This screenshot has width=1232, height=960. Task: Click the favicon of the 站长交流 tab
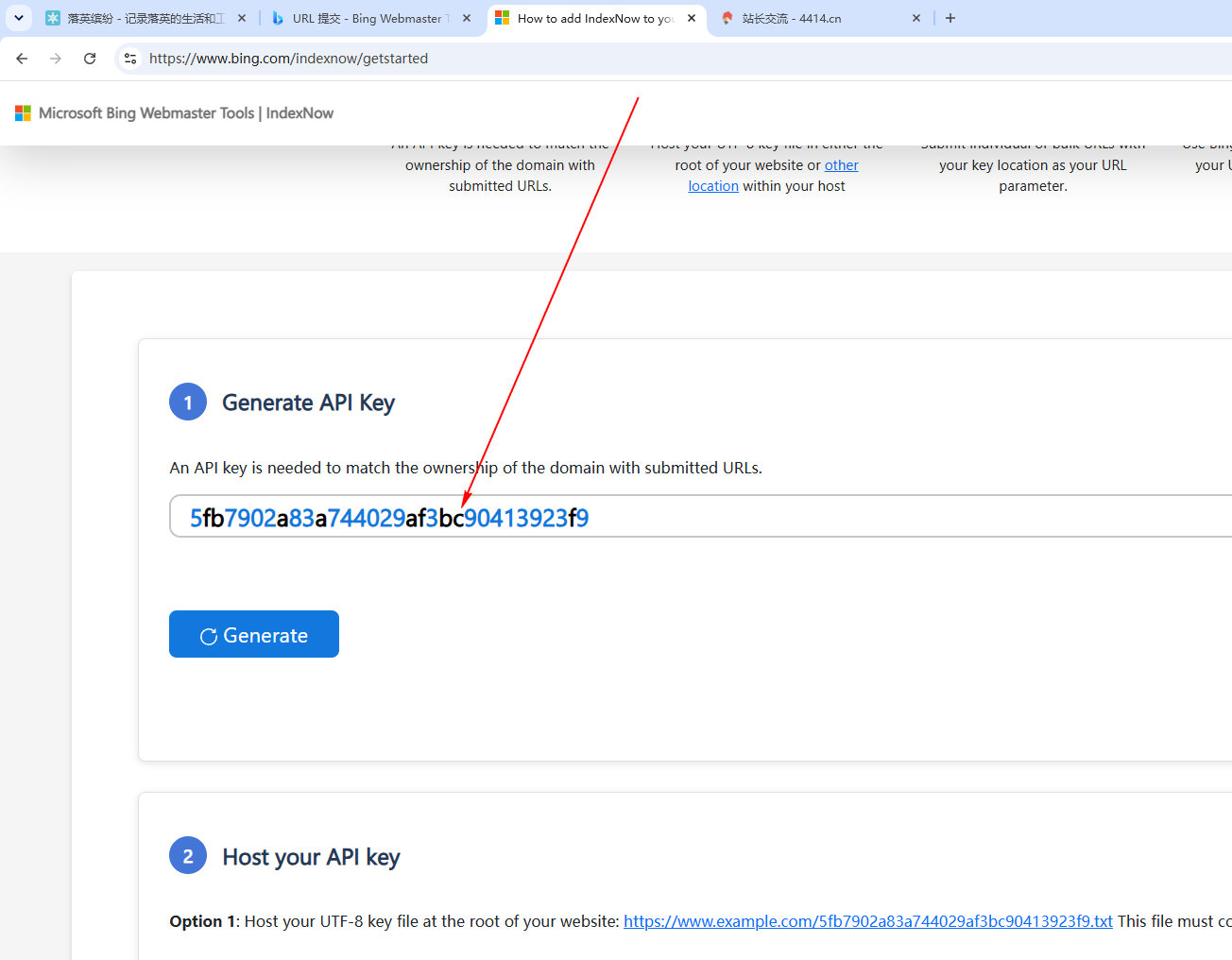(x=727, y=18)
